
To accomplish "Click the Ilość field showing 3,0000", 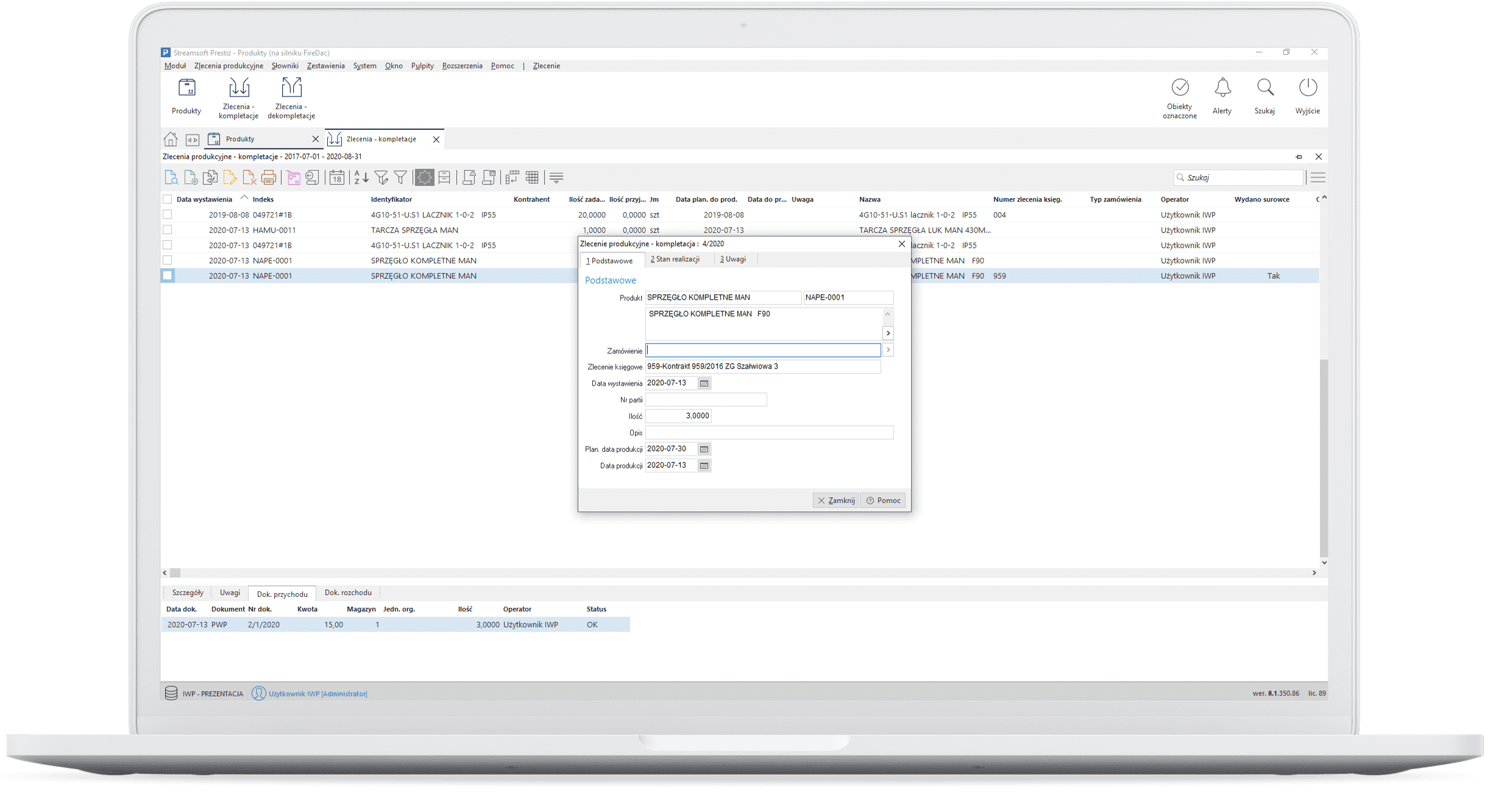I will [678, 416].
